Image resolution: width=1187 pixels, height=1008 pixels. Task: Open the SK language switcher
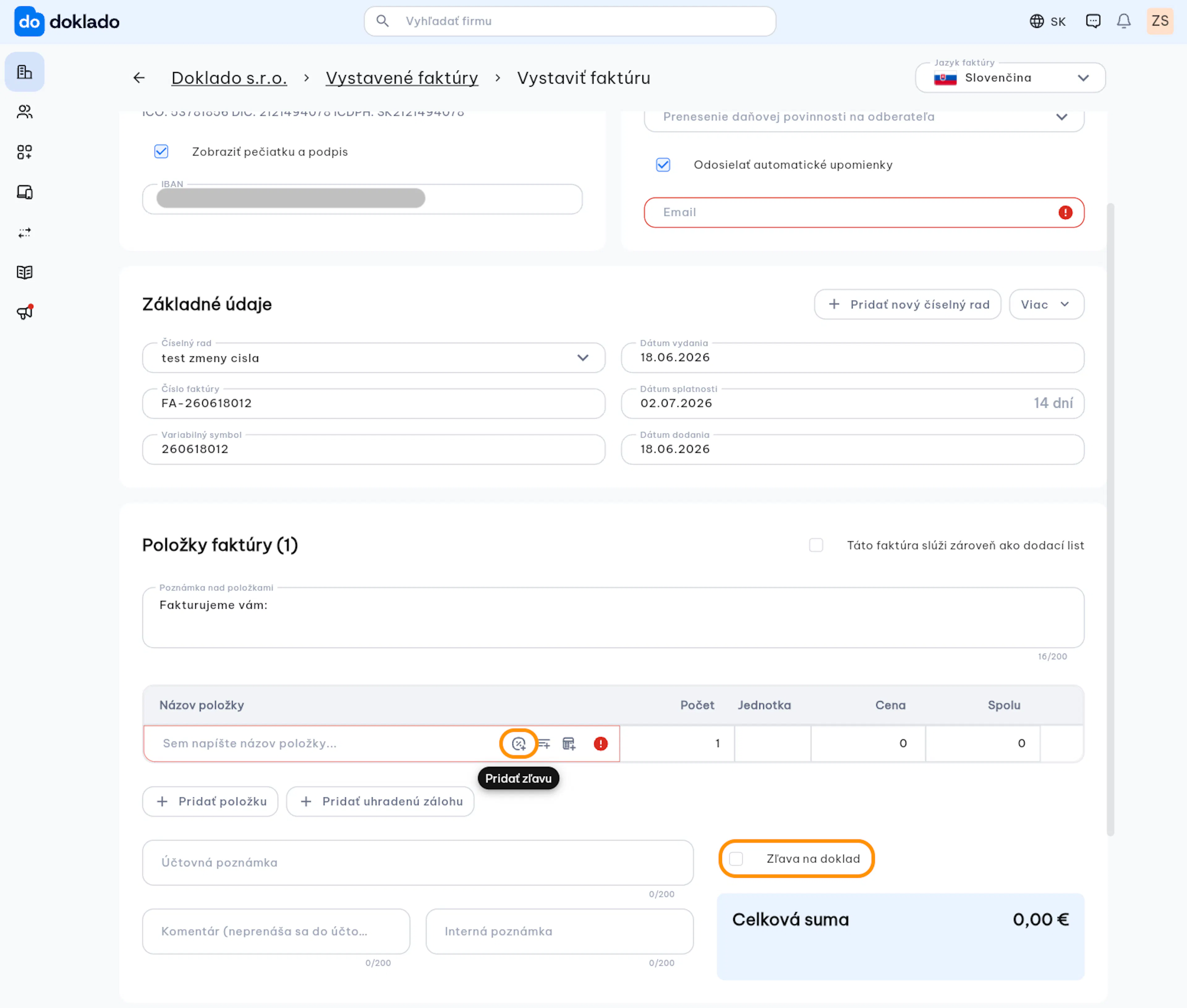(1048, 21)
